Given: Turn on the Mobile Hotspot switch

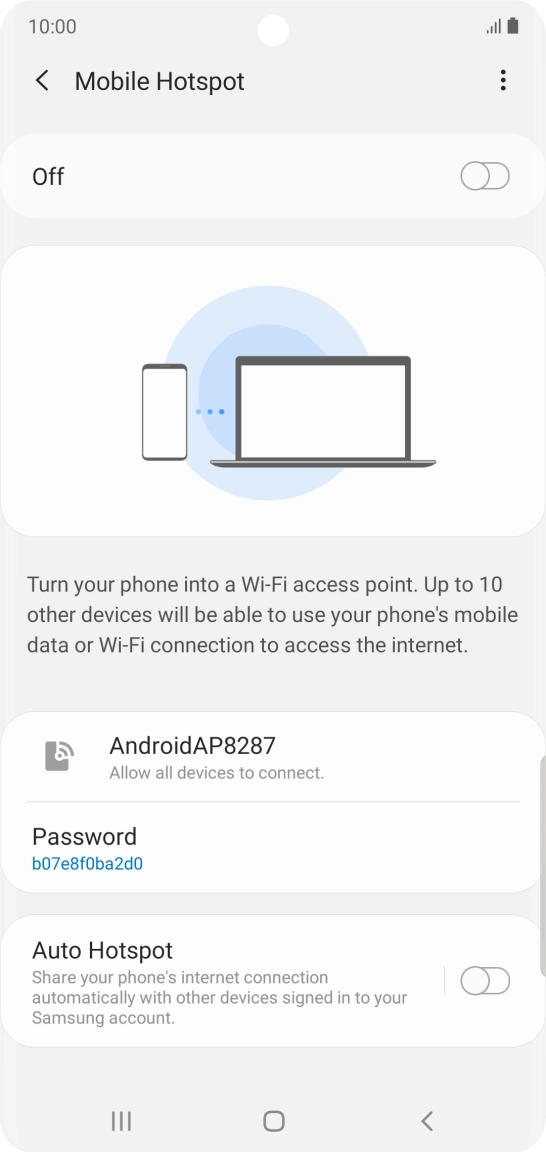Looking at the screenshot, I should [x=485, y=176].
